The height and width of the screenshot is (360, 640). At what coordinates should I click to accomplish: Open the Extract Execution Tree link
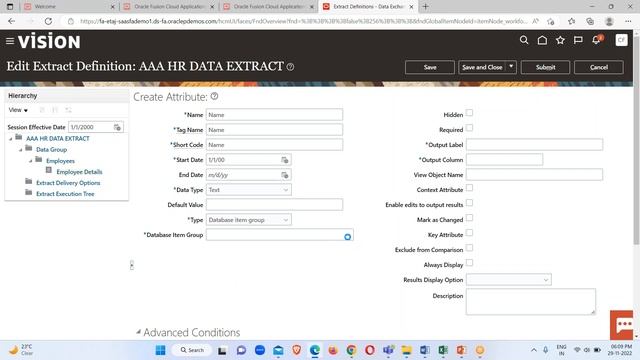[65, 194]
